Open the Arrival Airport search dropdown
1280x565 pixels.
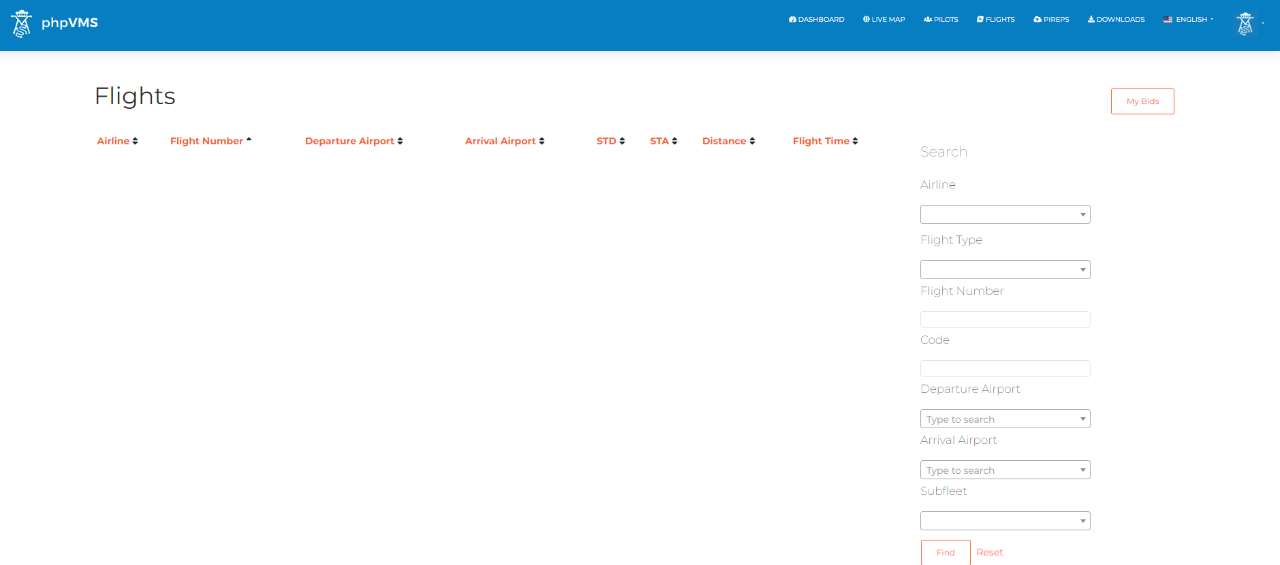coord(1005,470)
